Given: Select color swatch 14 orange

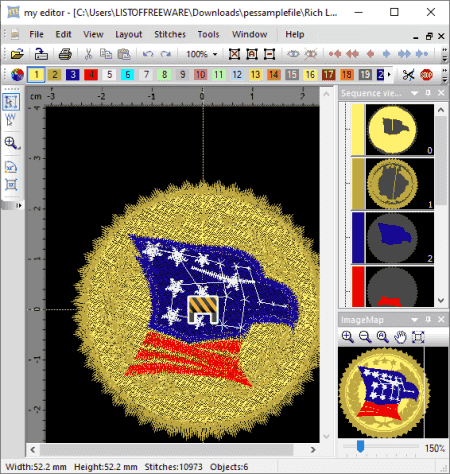Looking at the screenshot, I should [x=274, y=74].
